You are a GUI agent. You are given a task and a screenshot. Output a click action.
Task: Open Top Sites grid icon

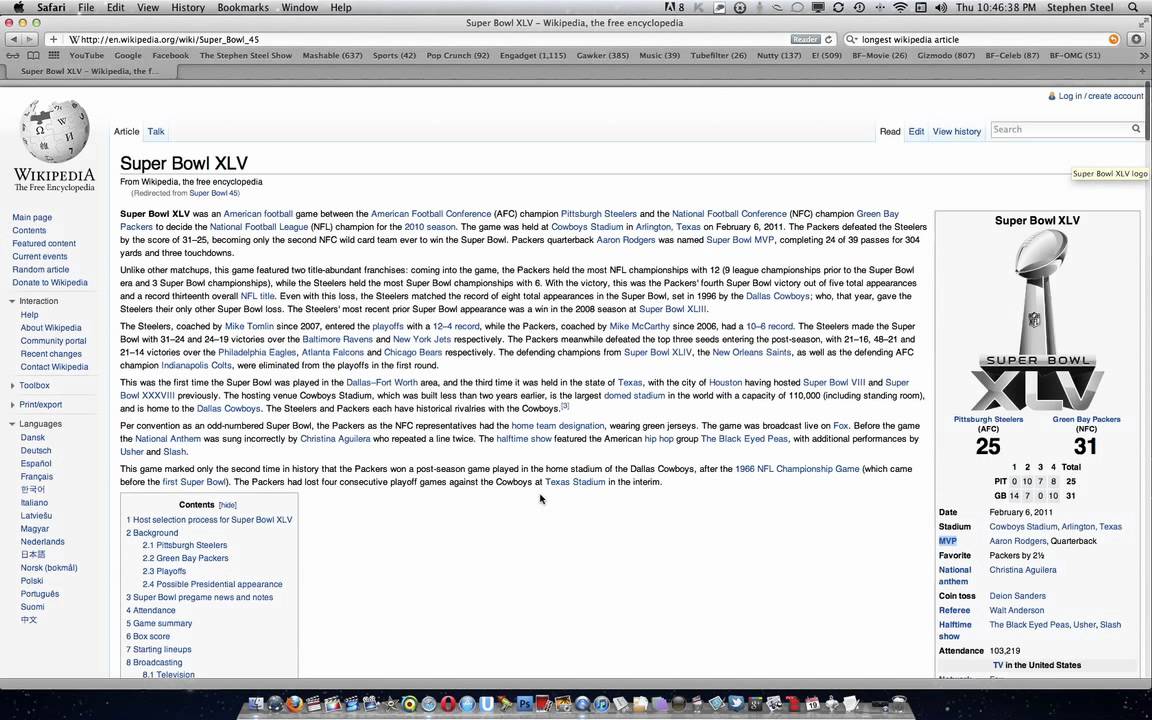(54, 55)
